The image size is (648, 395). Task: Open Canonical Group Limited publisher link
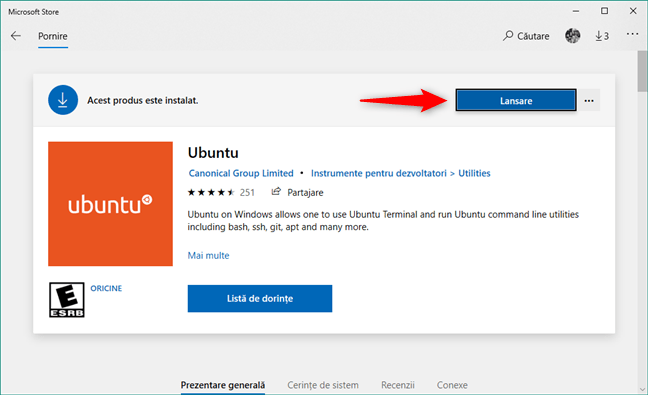click(241, 173)
